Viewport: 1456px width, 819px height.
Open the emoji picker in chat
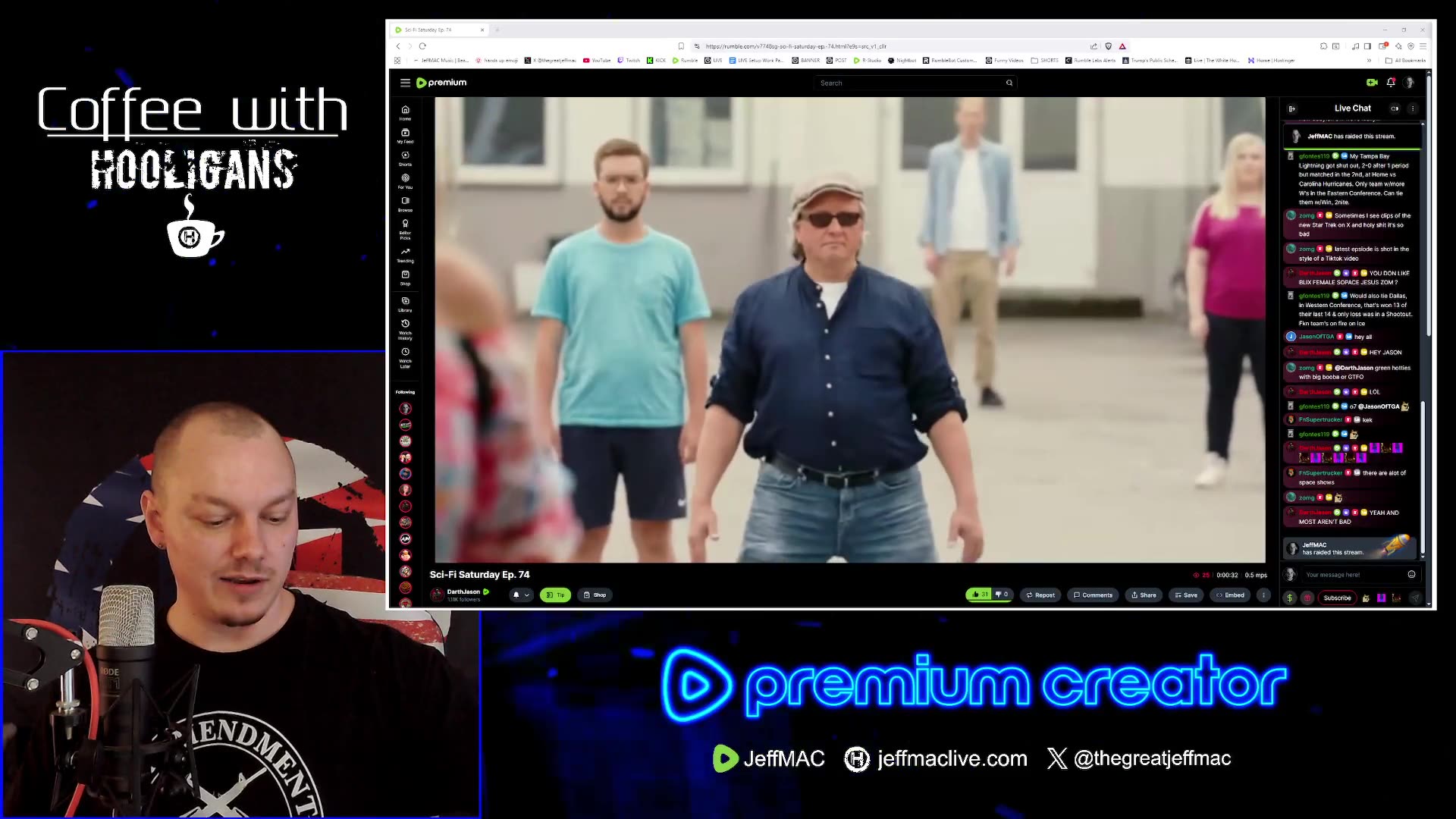pyautogui.click(x=1411, y=574)
